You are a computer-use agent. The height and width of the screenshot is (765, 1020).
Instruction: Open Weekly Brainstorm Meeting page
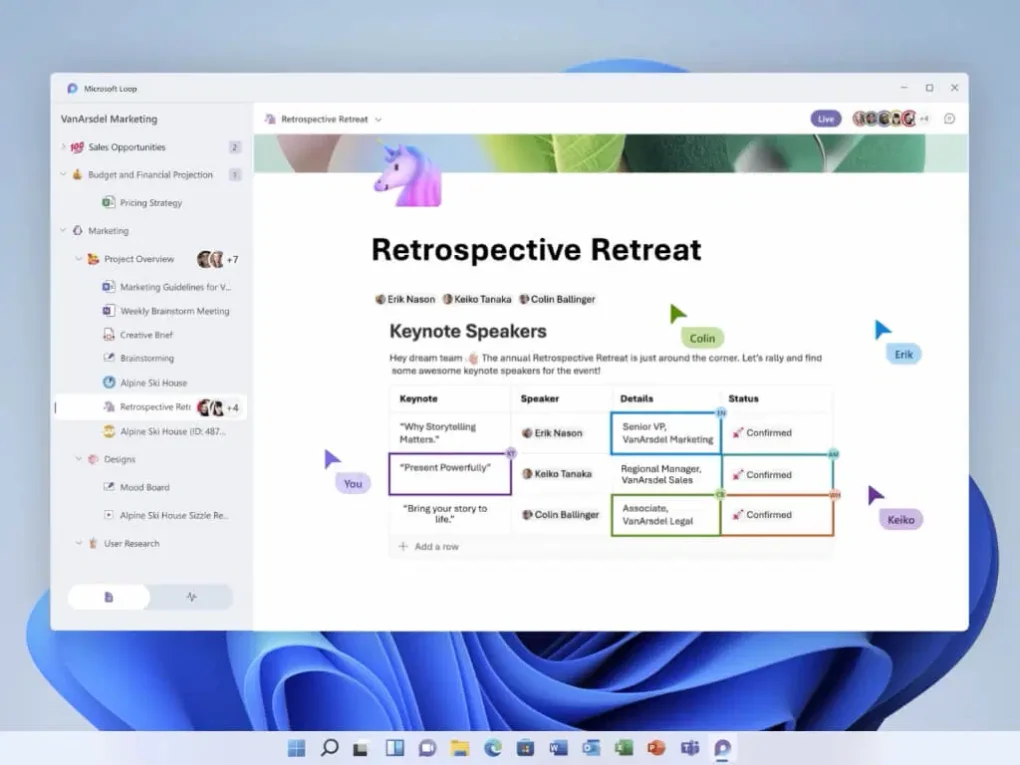(x=174, y=311)
